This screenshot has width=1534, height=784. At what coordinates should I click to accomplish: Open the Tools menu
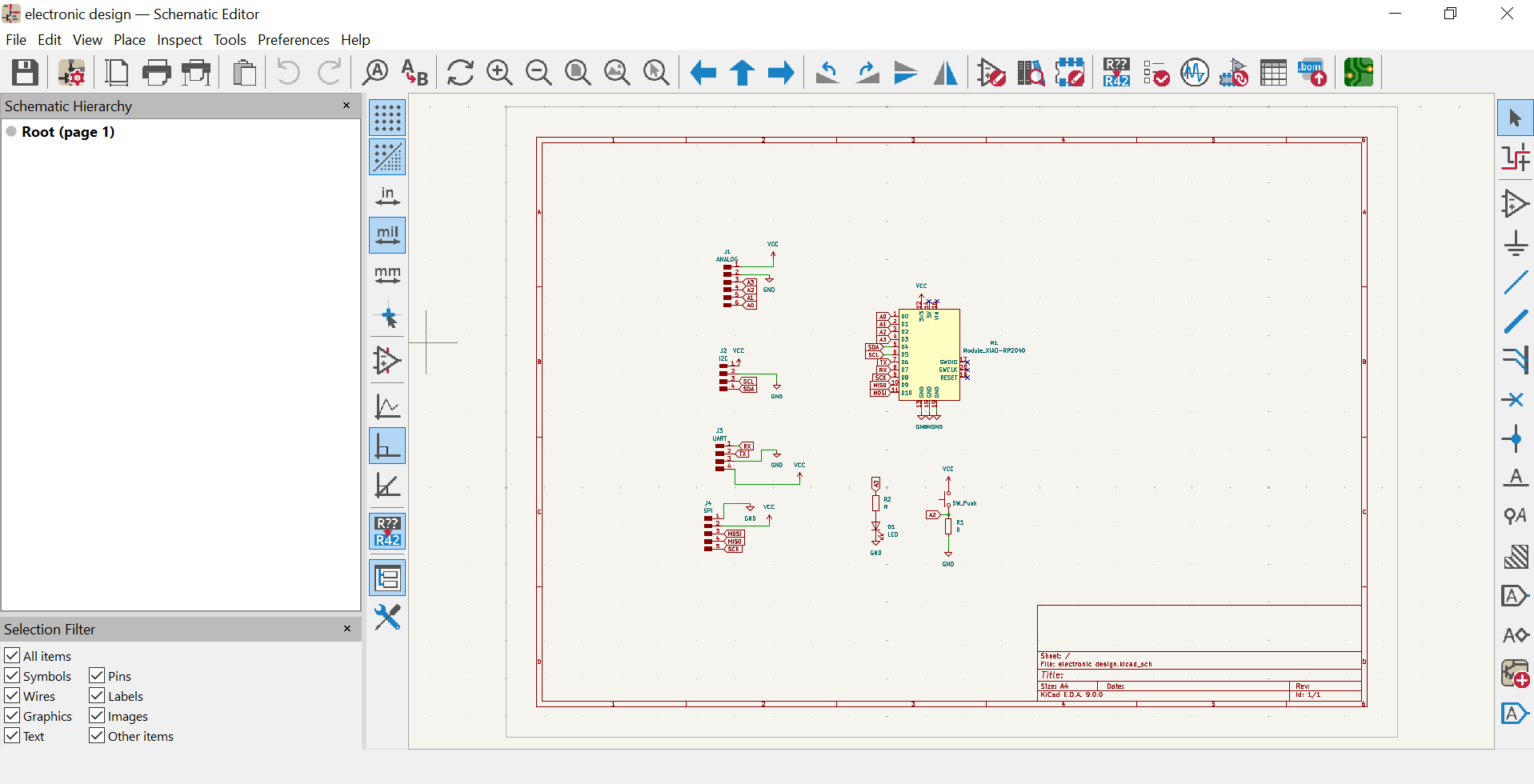[x=230, y=40]
